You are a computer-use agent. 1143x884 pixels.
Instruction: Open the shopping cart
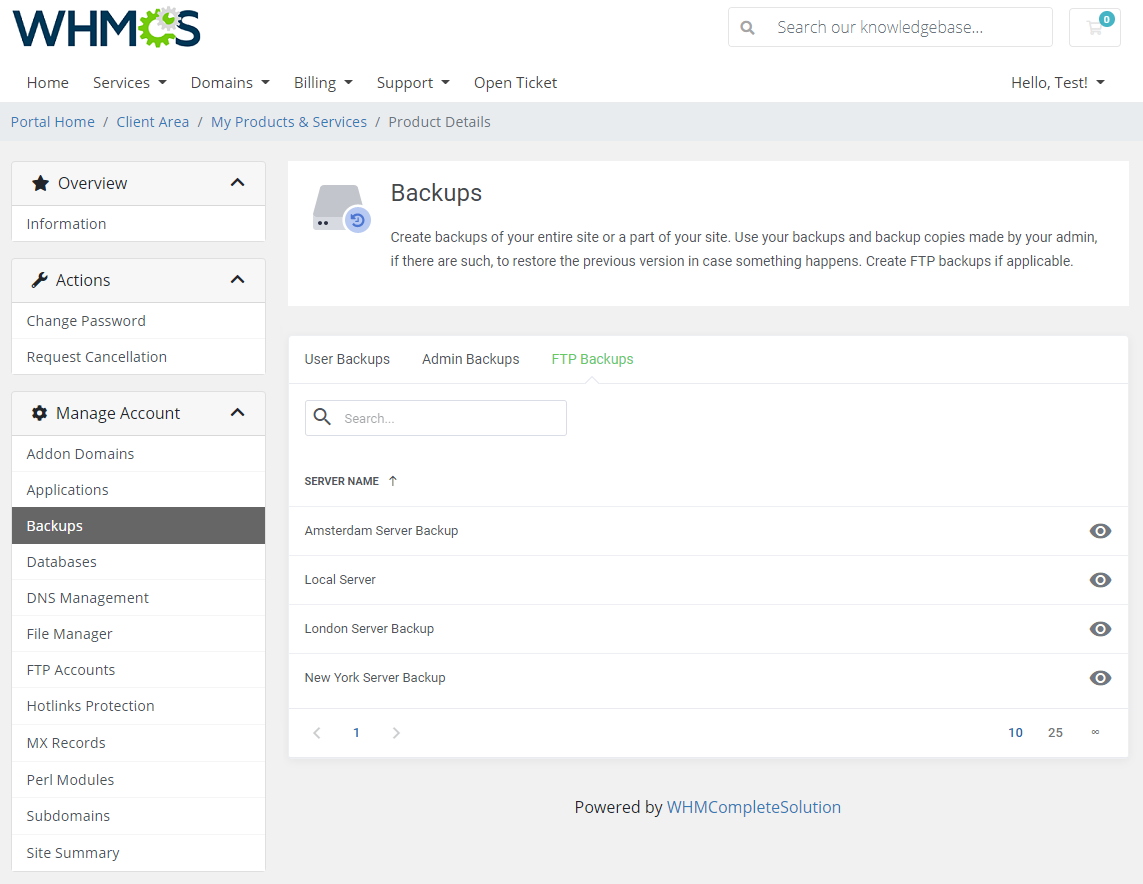coord(1095,27)
